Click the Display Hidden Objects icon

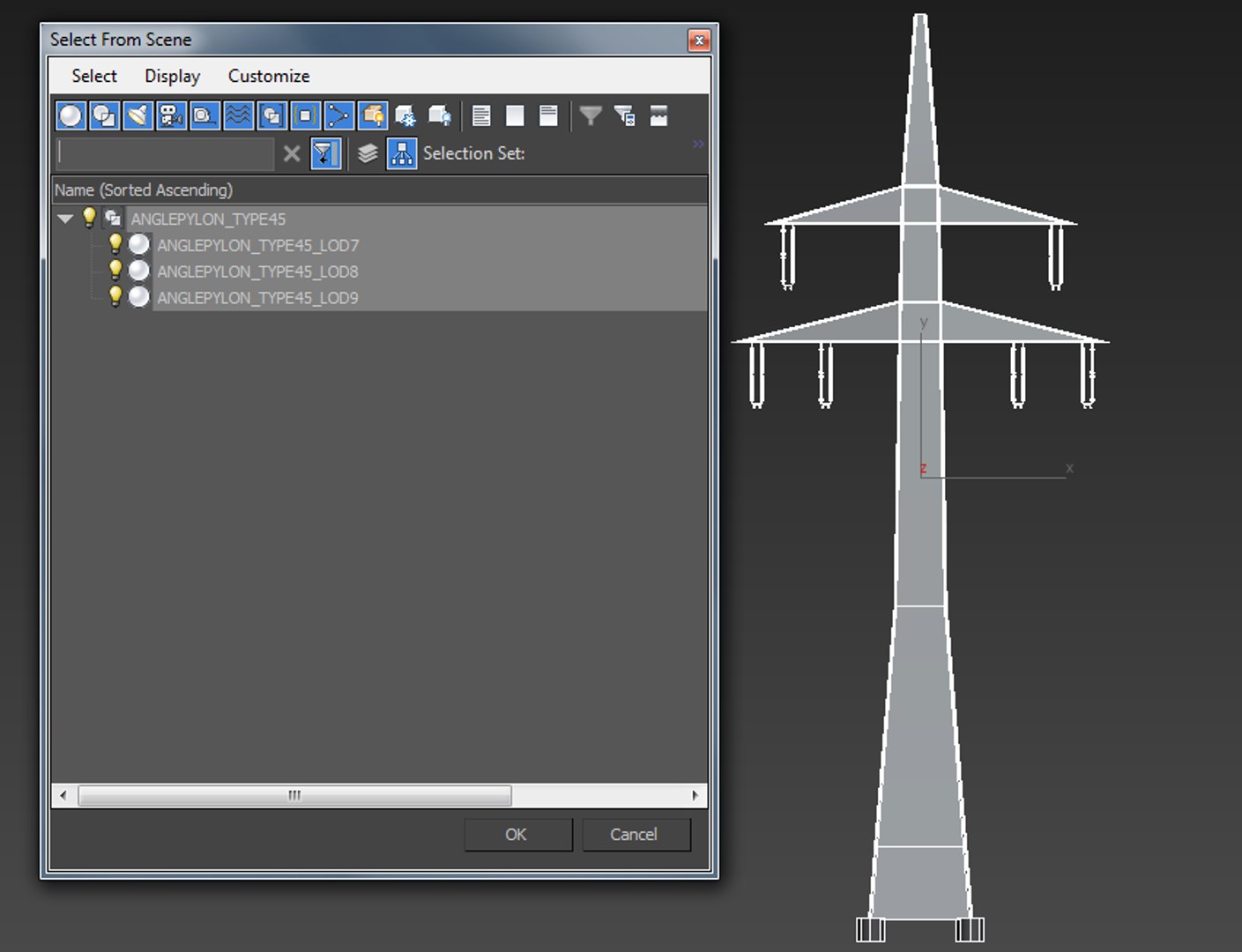click(439, 115)
